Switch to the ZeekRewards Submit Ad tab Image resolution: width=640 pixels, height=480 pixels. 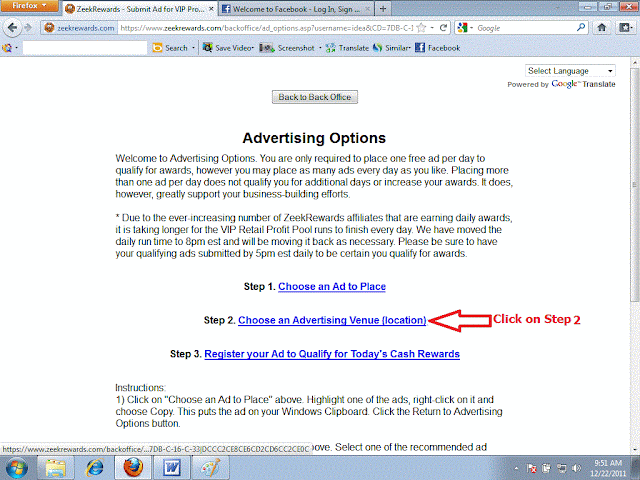pos(139,9)
